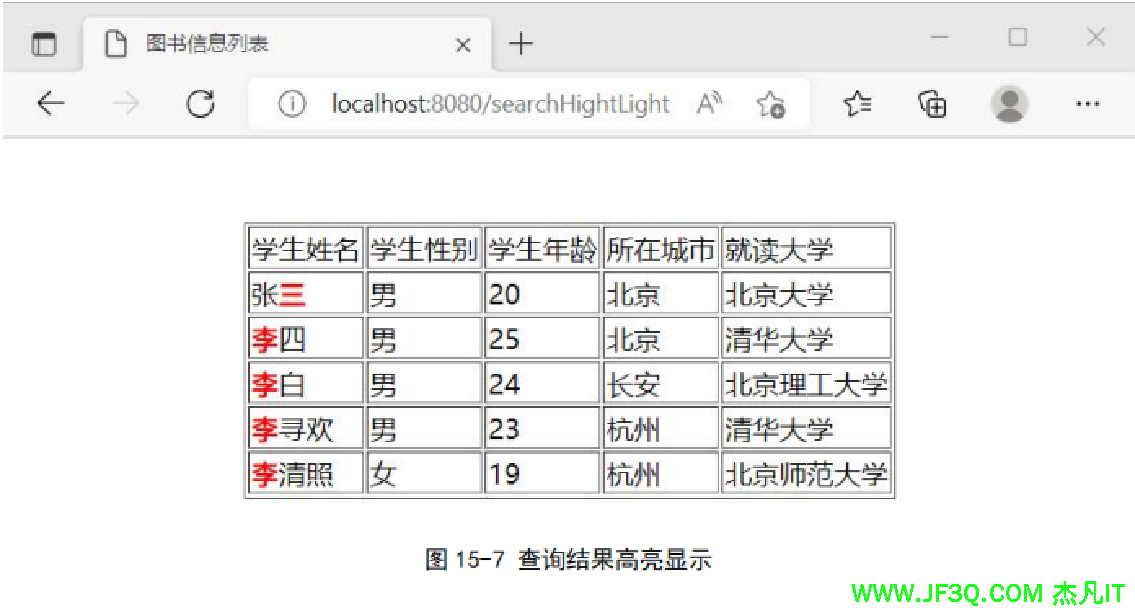Reload the page with refresh icon

pos(201,103)
